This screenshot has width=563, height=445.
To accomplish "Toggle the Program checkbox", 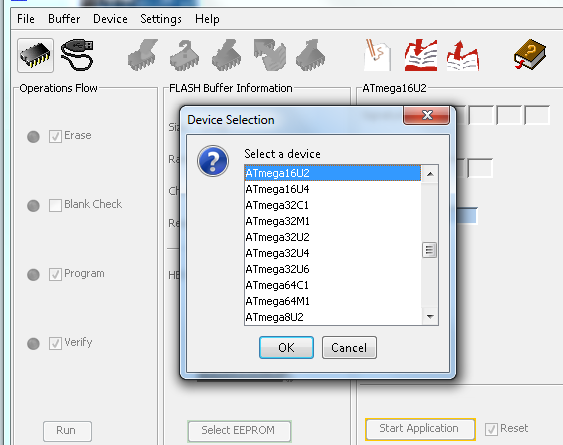I will click(55, 274).
